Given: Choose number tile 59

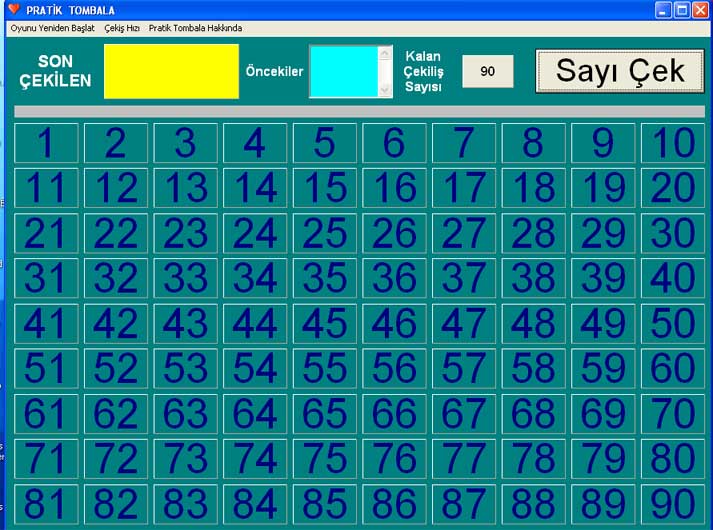Looking at the screenshot, I should (x=603, y=369).
